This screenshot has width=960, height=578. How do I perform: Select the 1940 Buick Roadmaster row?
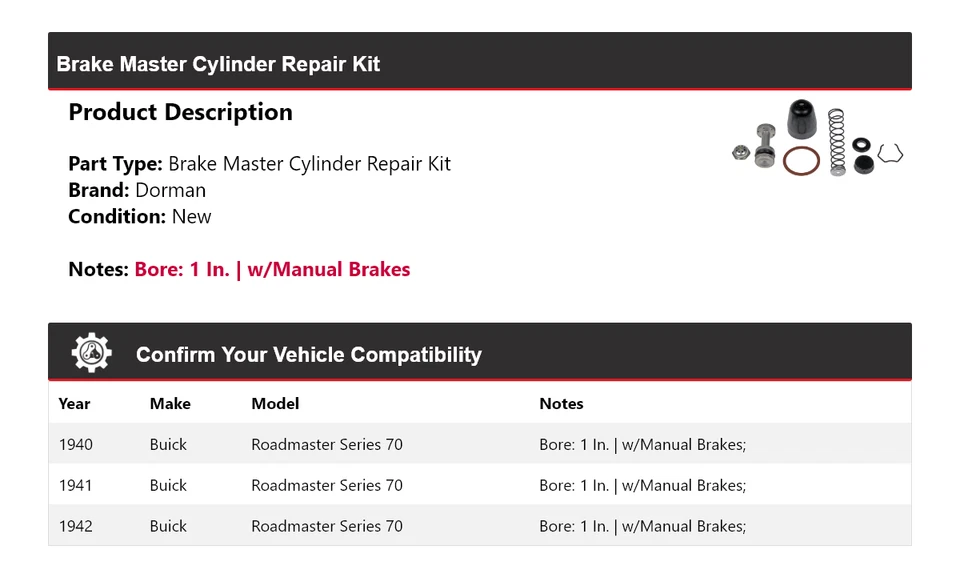[x=480, y=444]
